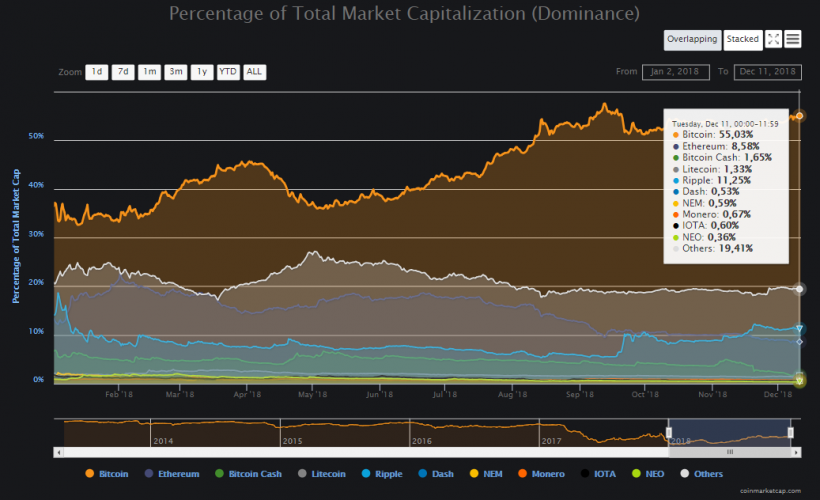Choose the YTD zoom button
820x500 pixels.
pos(228,72)
